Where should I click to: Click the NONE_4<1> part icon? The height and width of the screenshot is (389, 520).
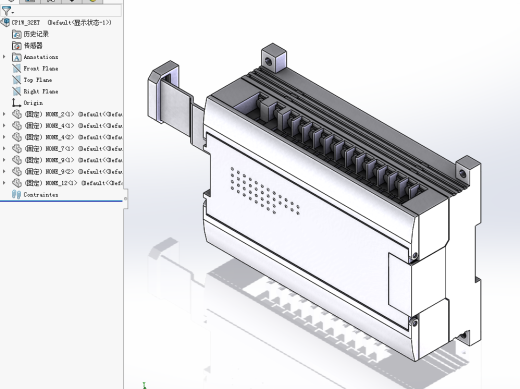point(17,126)
